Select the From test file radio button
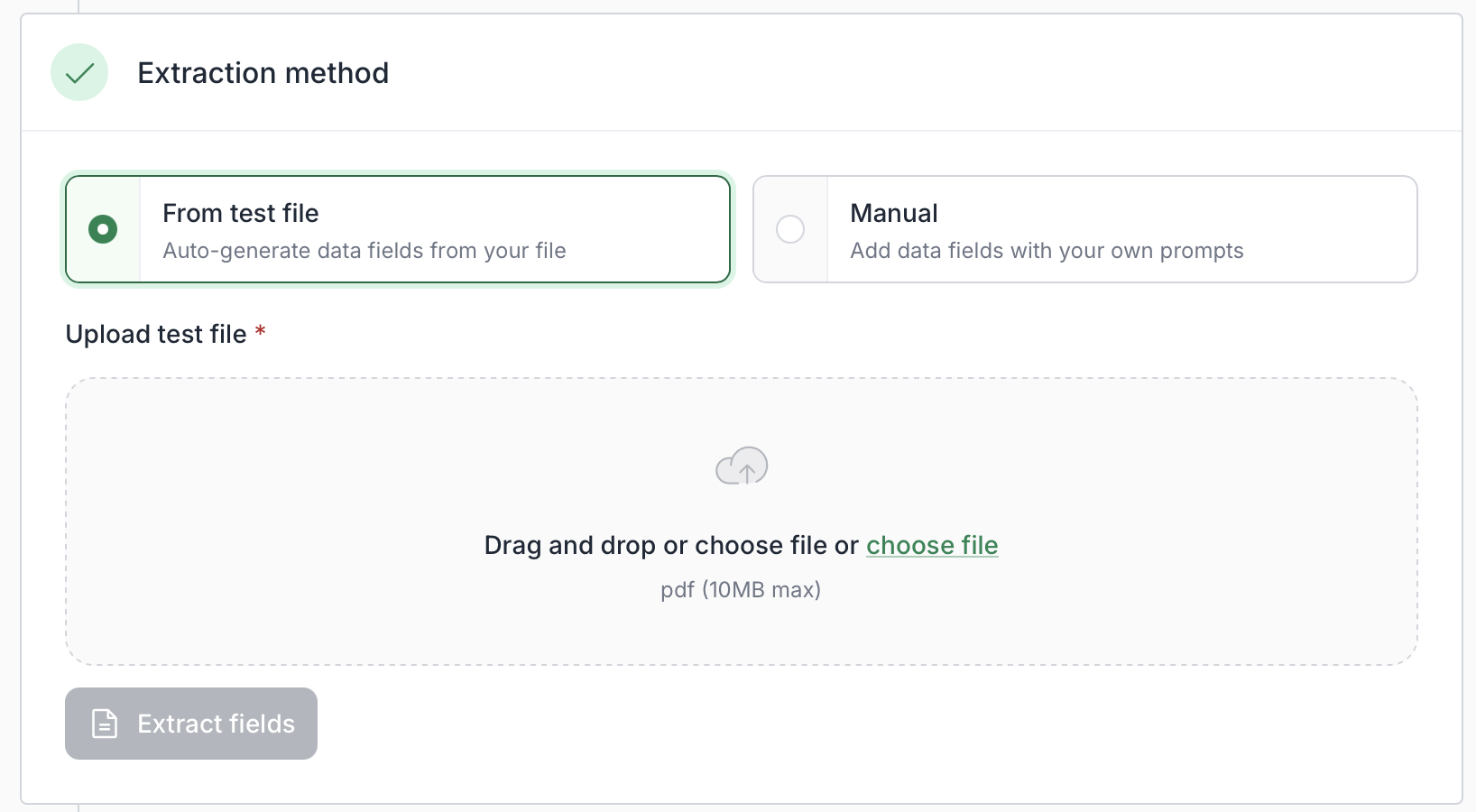 103,229
